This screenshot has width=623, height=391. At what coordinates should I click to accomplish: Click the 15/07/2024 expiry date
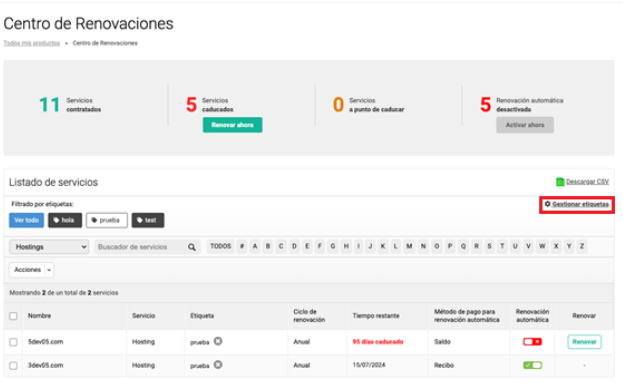[x=369, y=365]
